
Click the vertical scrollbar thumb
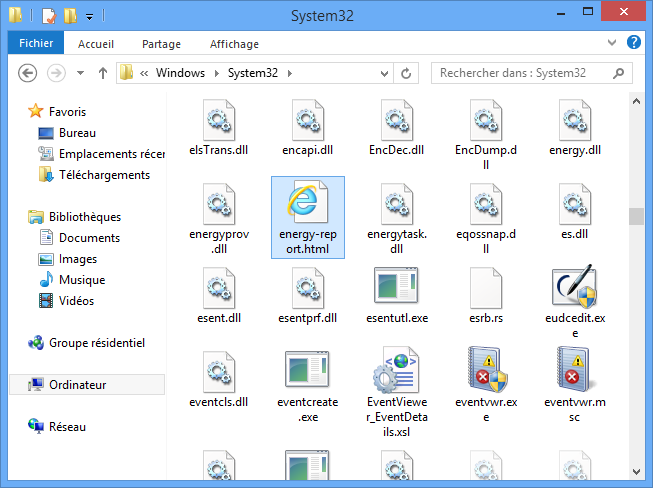636,216
